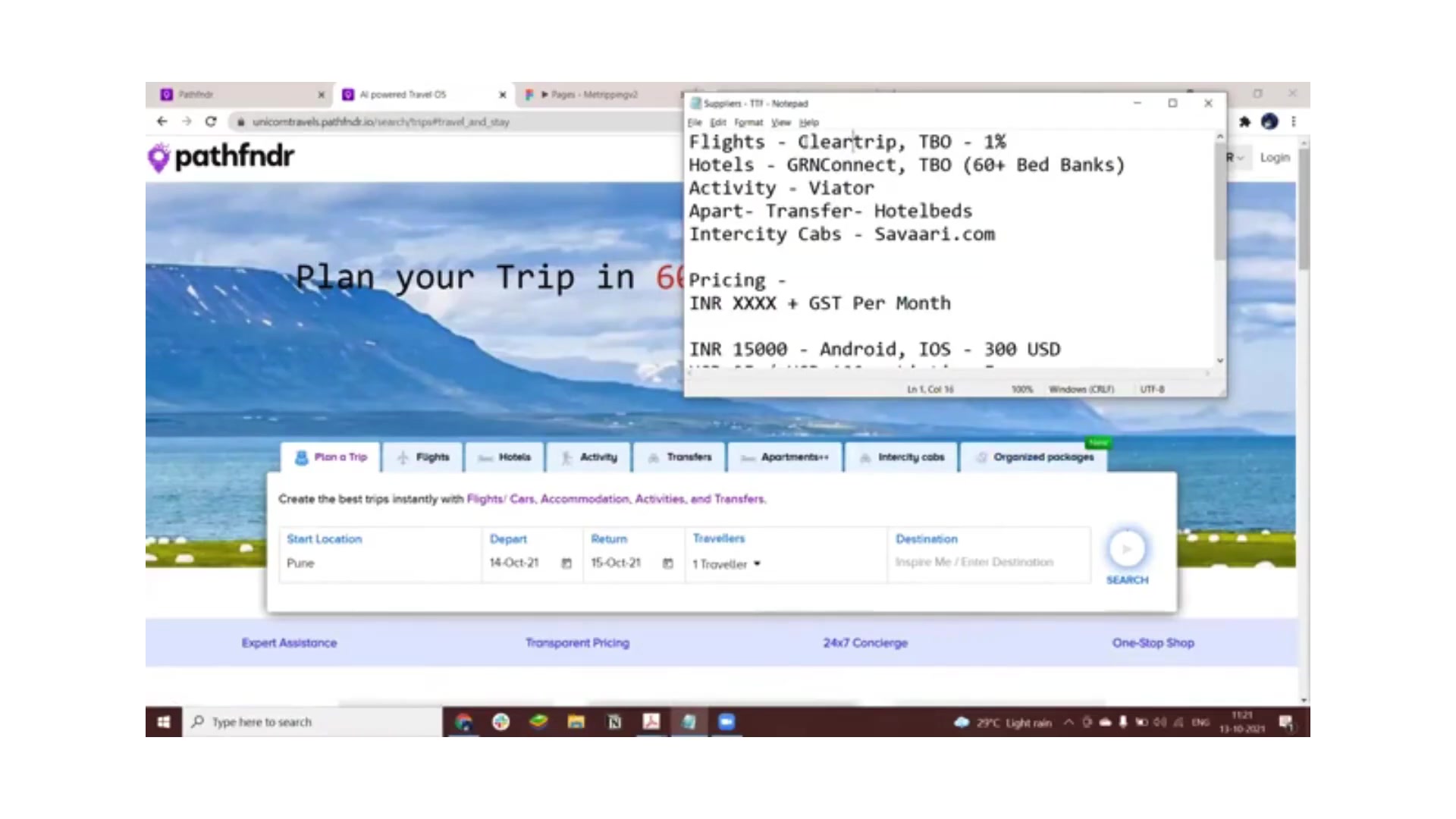Open Zoom from the taskbar
This screenshot has width=1456, height=819.
click(x=726, y=722)
